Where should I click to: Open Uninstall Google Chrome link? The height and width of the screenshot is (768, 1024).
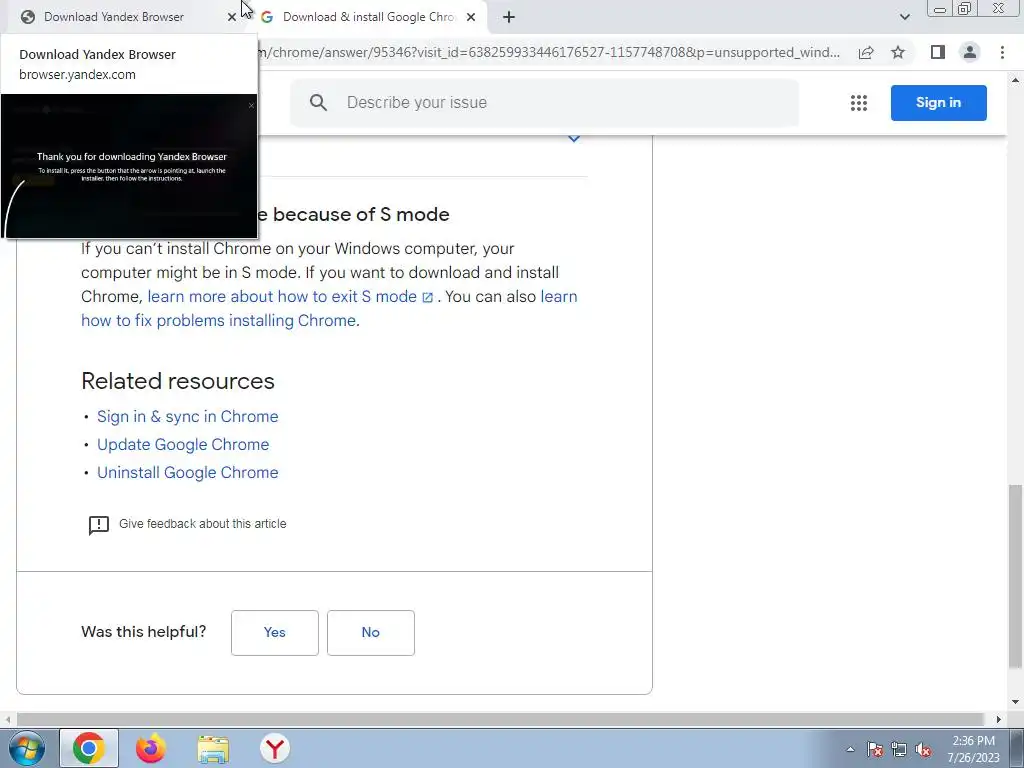[x=187, y=473]
